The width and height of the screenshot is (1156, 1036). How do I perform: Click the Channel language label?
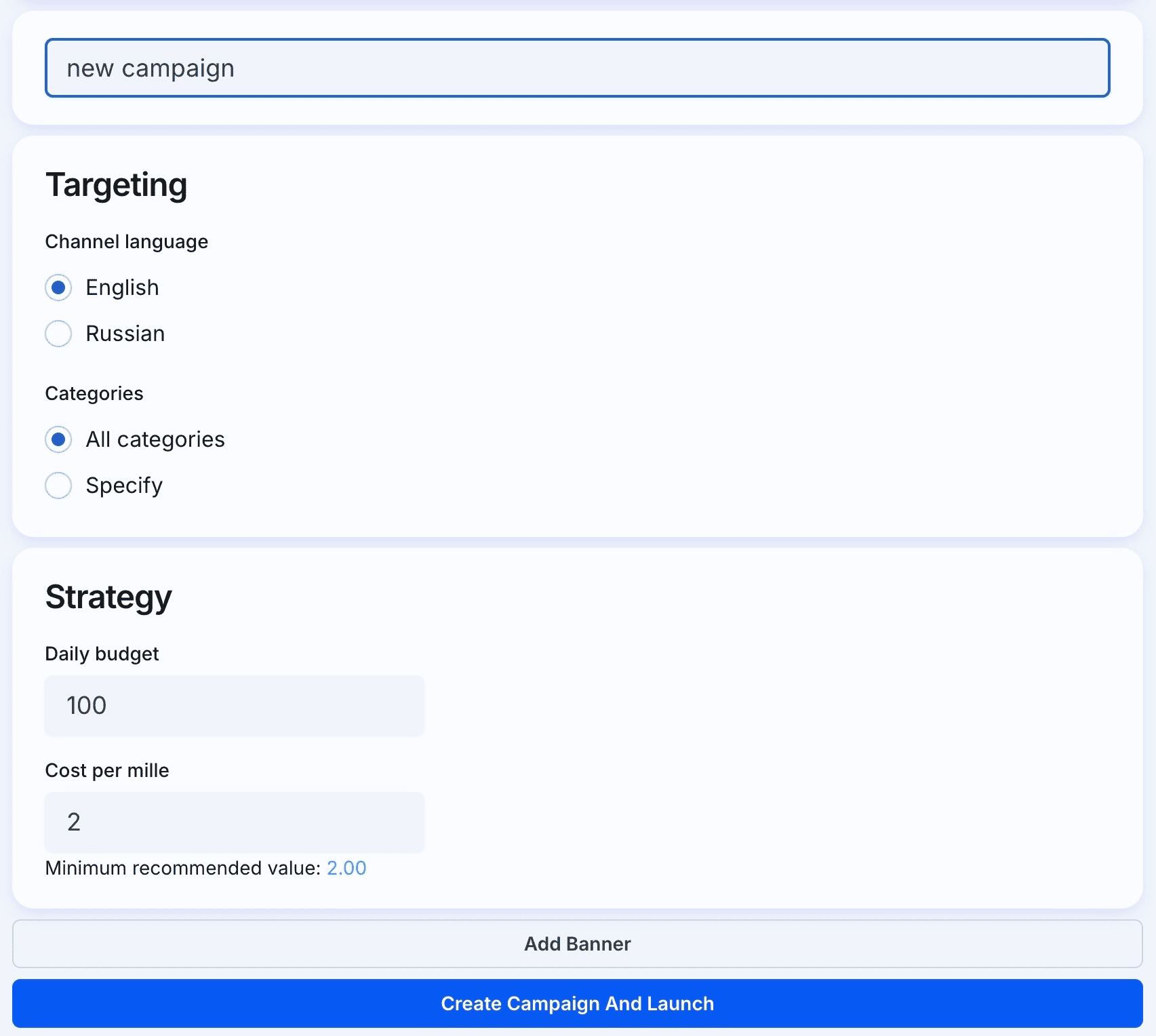point(127,241)
